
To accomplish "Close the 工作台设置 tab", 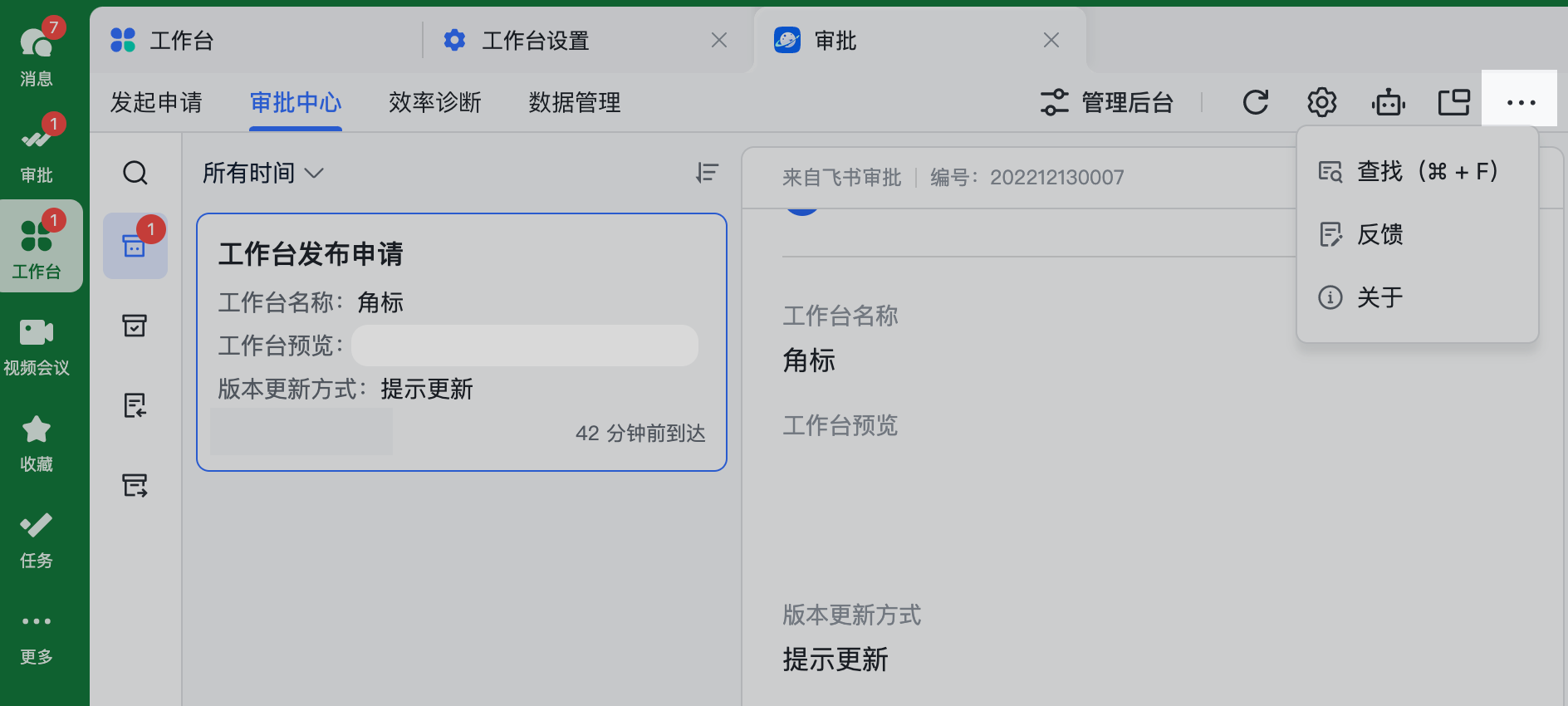I will pos(719,40).
